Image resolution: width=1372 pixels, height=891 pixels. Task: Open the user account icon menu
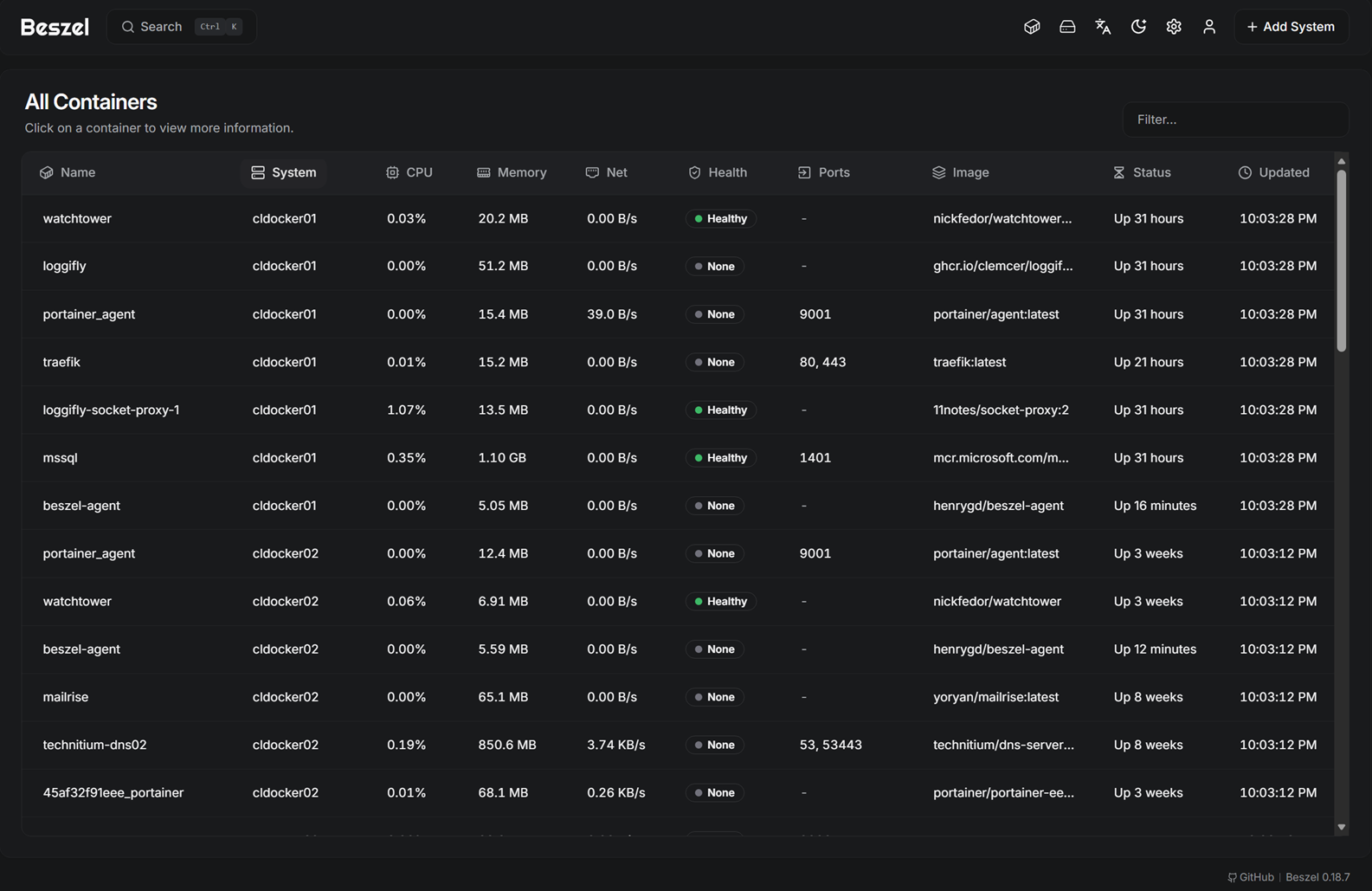(x=1209, y=27)
